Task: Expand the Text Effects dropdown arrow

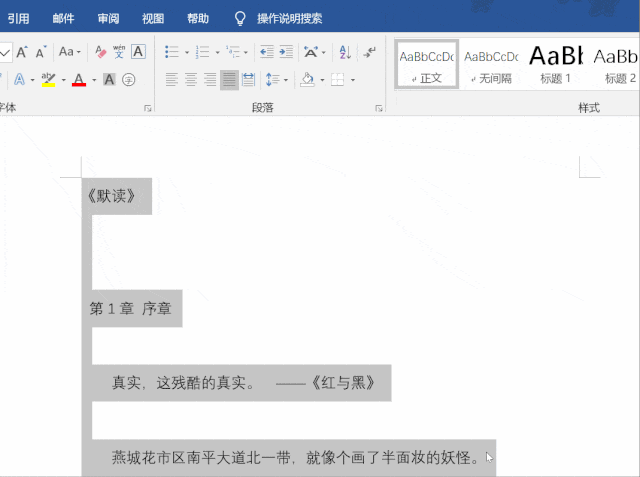Action: pos(33,80)
